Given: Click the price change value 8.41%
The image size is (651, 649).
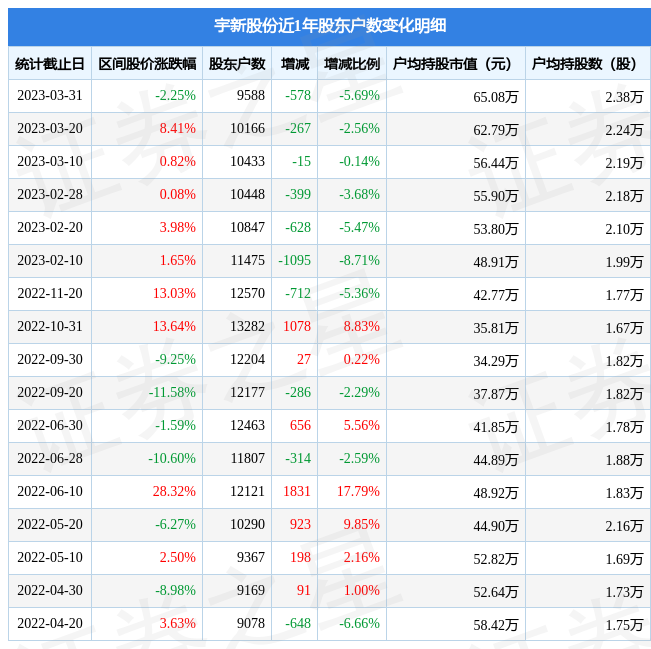Looking at the screenshot, I should tap(177, 128).
